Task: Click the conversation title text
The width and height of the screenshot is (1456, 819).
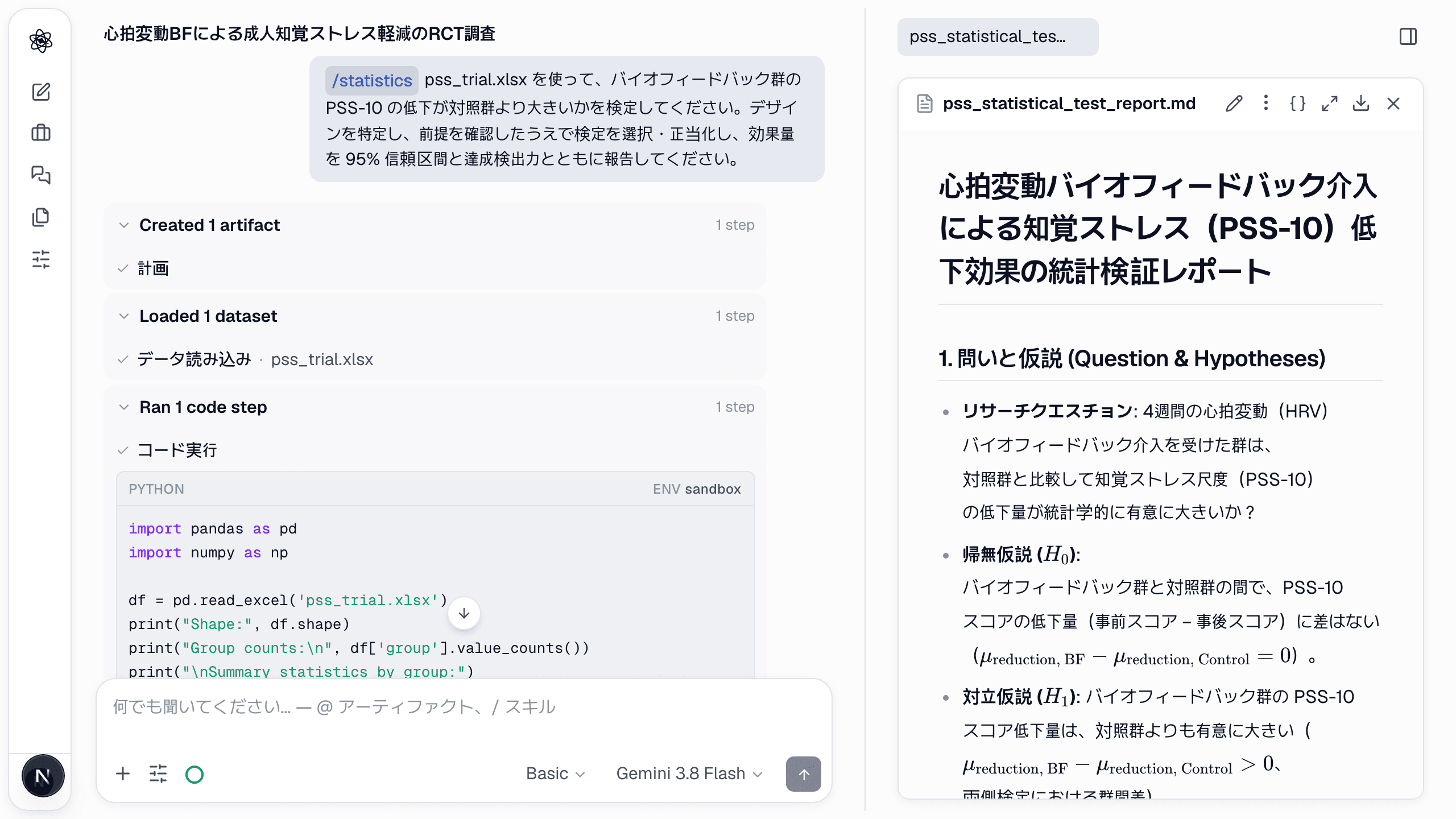Action: 300,34
